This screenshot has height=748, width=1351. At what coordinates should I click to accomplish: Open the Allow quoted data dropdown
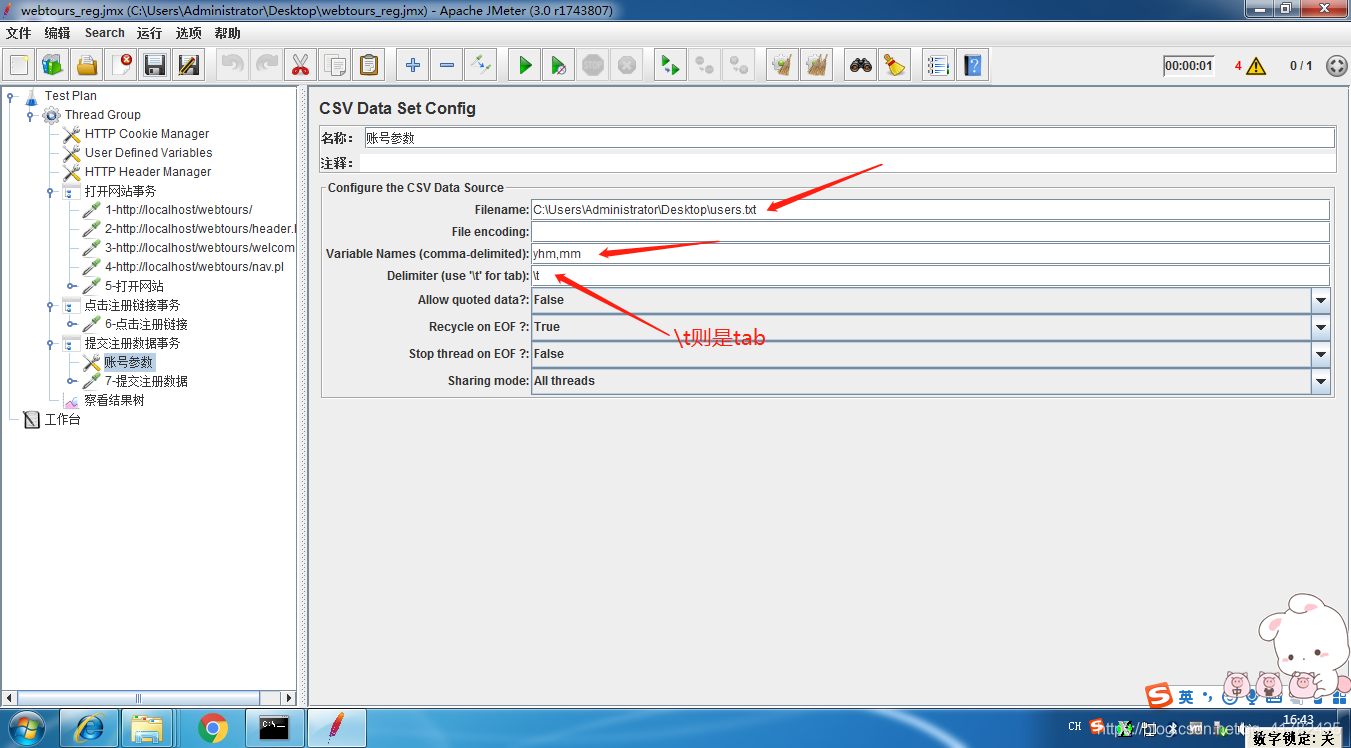pyautogui.click(x=1321, y=300)
